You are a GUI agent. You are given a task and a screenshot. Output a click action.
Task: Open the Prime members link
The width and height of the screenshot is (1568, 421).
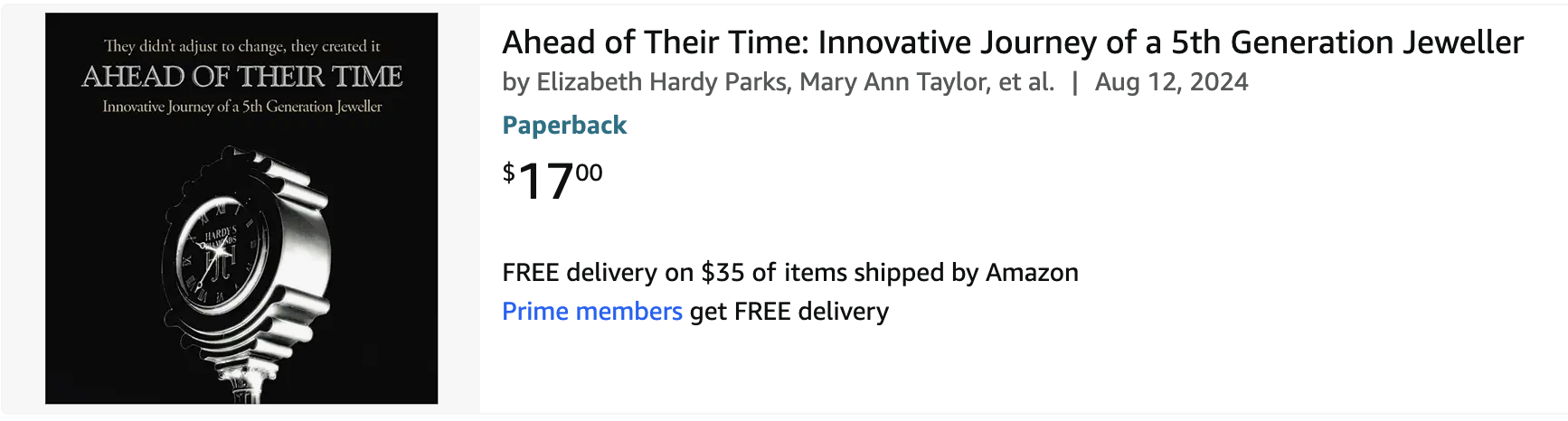592,311
